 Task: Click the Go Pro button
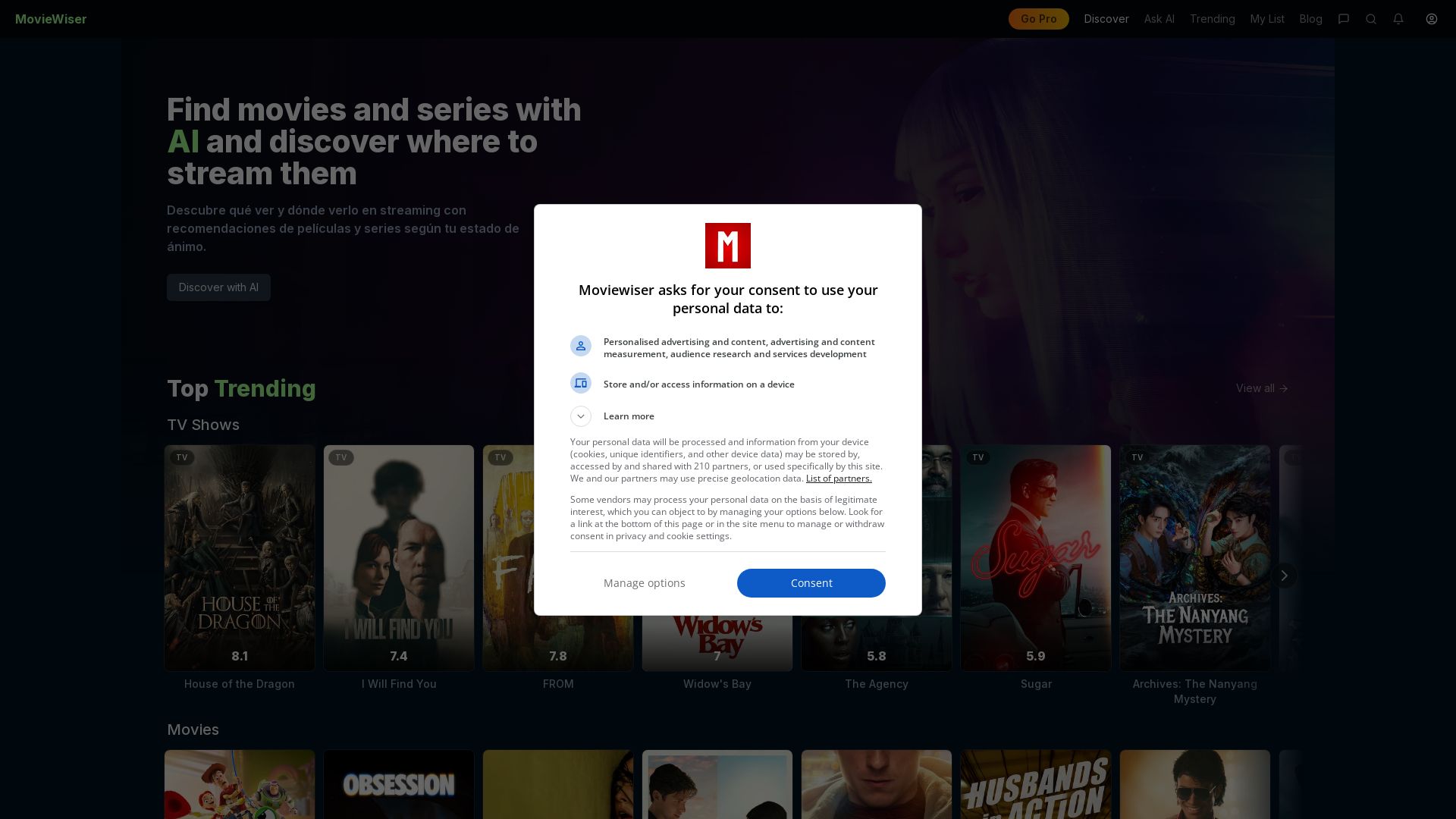[x=1038, y=19]
